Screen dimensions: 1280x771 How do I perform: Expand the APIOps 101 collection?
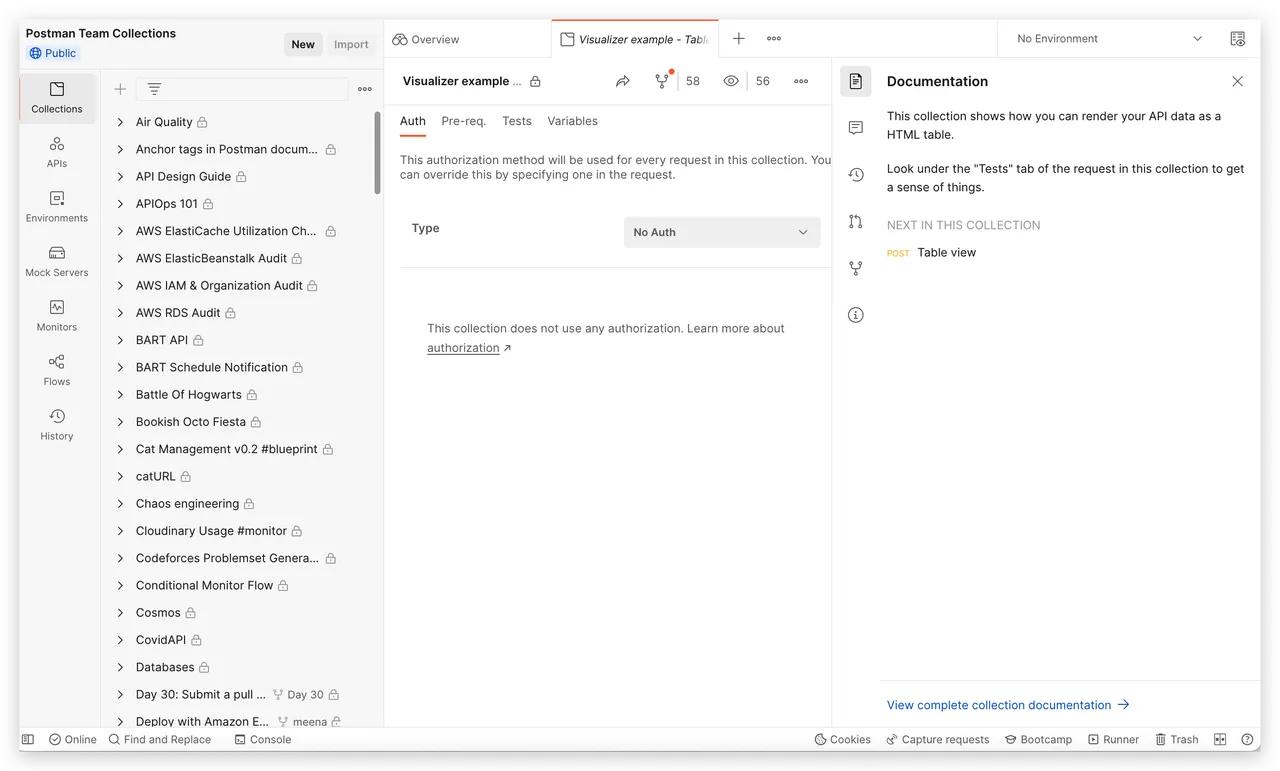click(120, 204)
